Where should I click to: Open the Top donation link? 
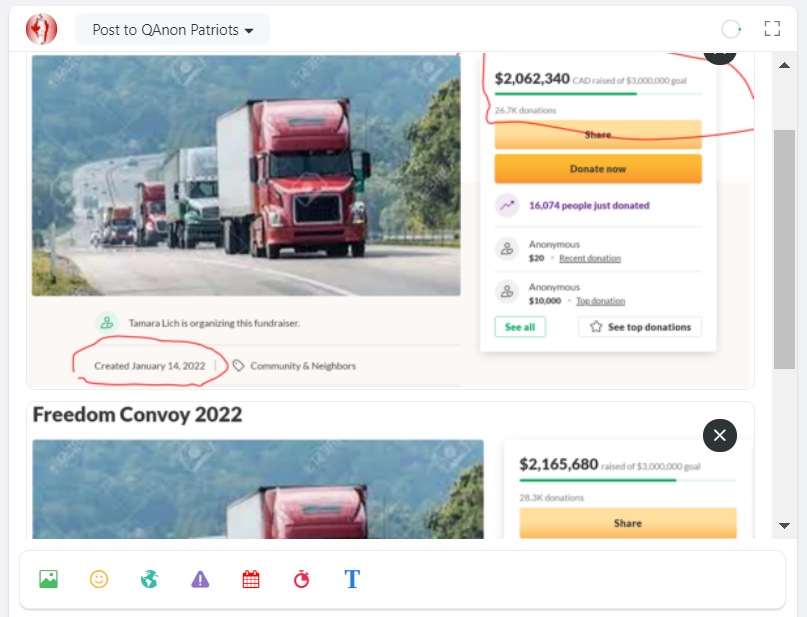[601, 301]
